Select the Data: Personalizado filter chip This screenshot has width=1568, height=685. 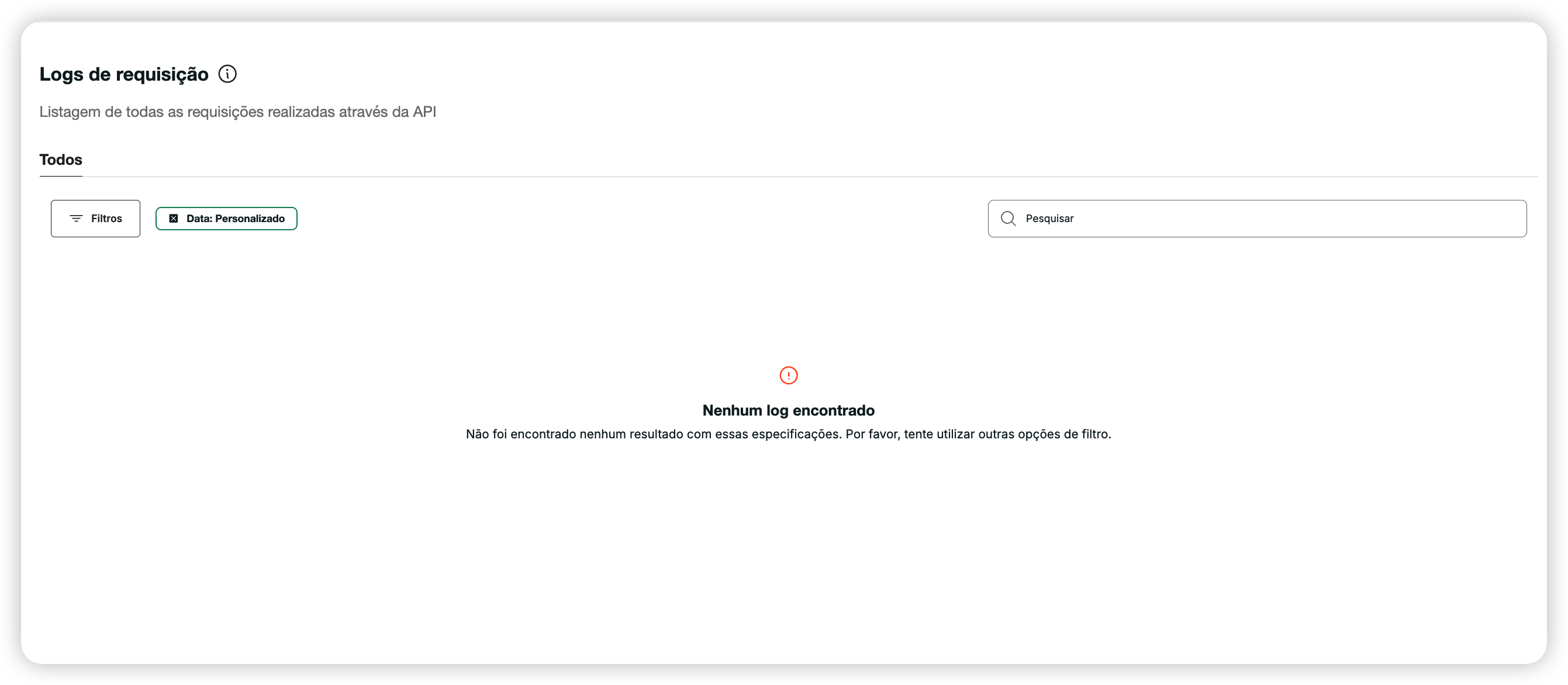(x=226, y=219)
